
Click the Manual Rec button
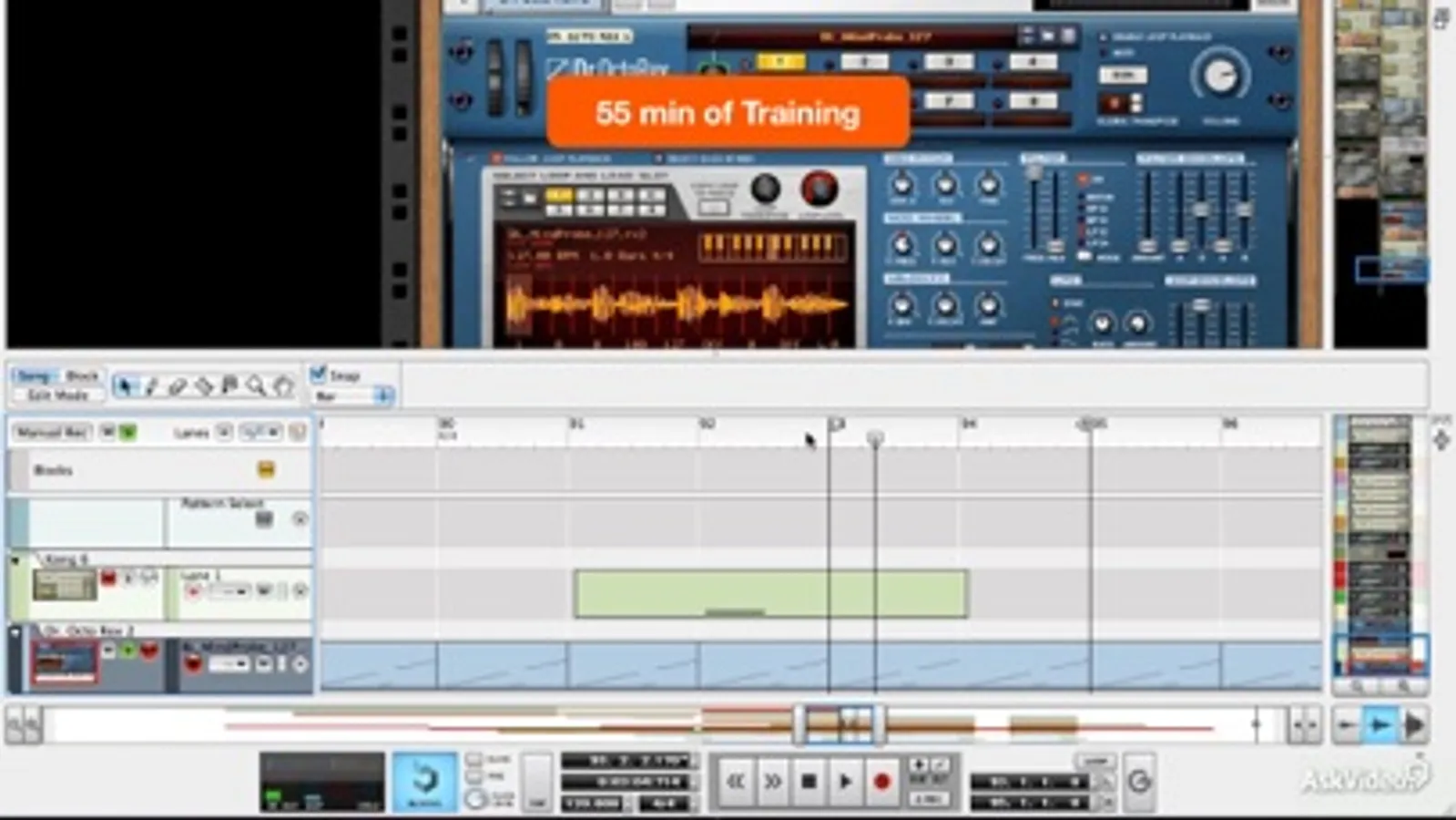coord(52,433)
